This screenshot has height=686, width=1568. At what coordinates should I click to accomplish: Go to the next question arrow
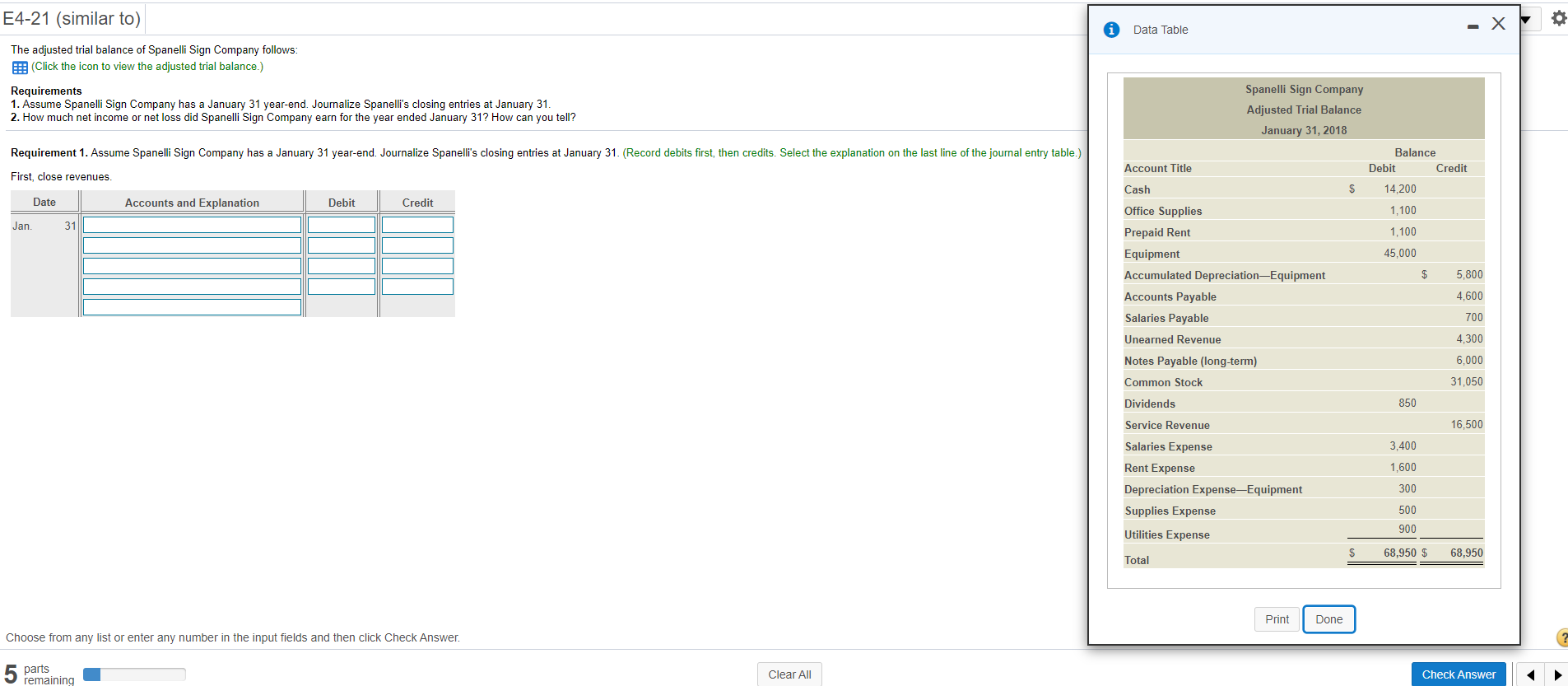pyautogui.click(x=1557, y=674)
